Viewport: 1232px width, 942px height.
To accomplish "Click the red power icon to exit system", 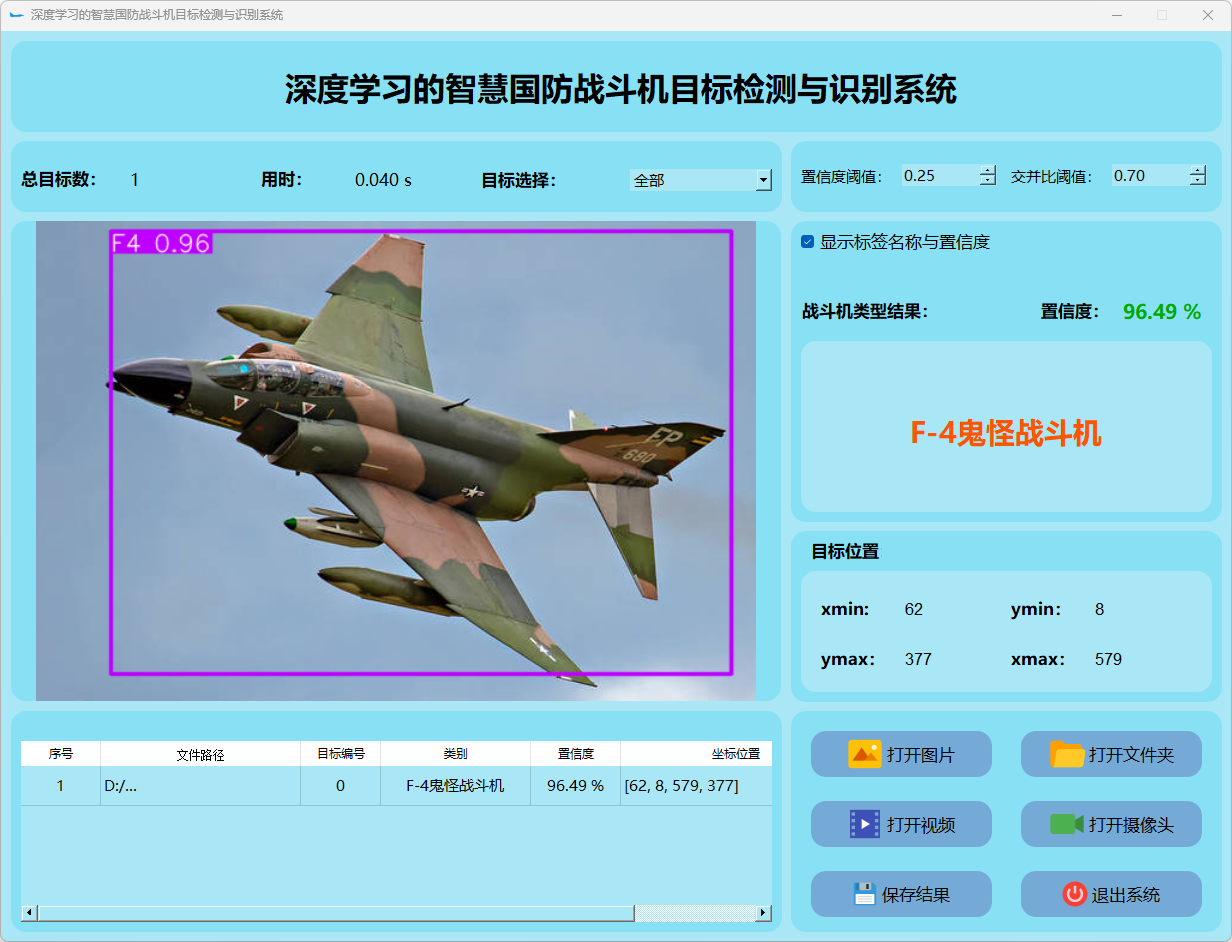I will tap(1074, 894).
